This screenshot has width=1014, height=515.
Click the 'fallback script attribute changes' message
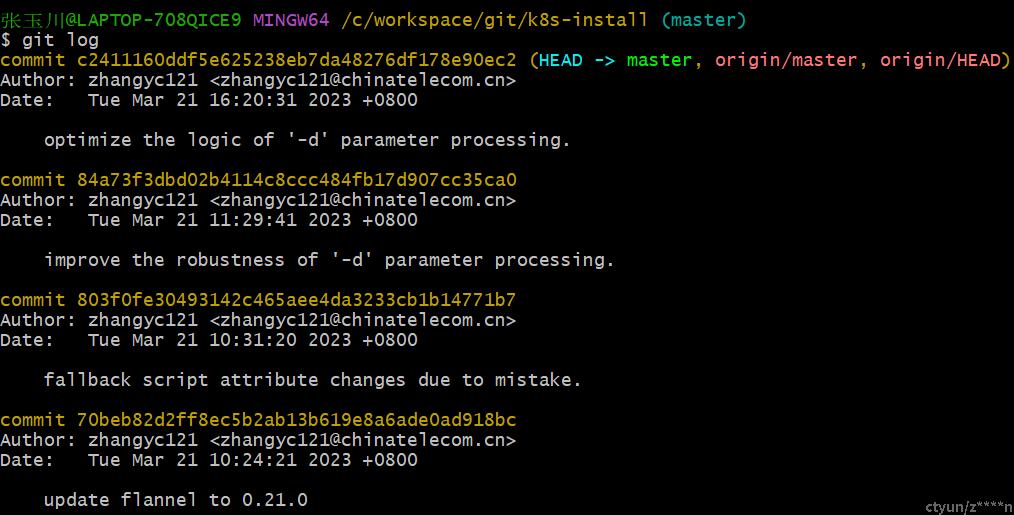pos(312,380)
